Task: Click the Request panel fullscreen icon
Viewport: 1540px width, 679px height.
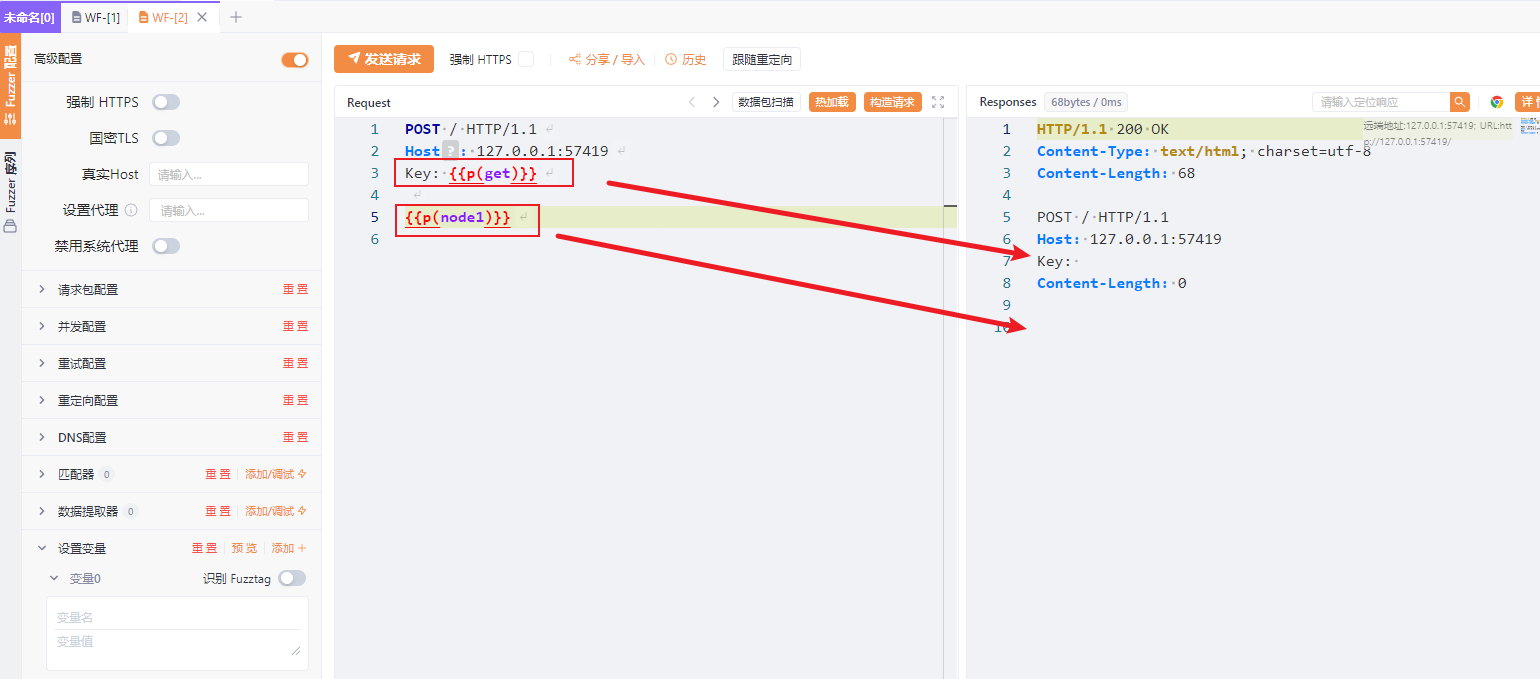Action: [x=937, y=102]
